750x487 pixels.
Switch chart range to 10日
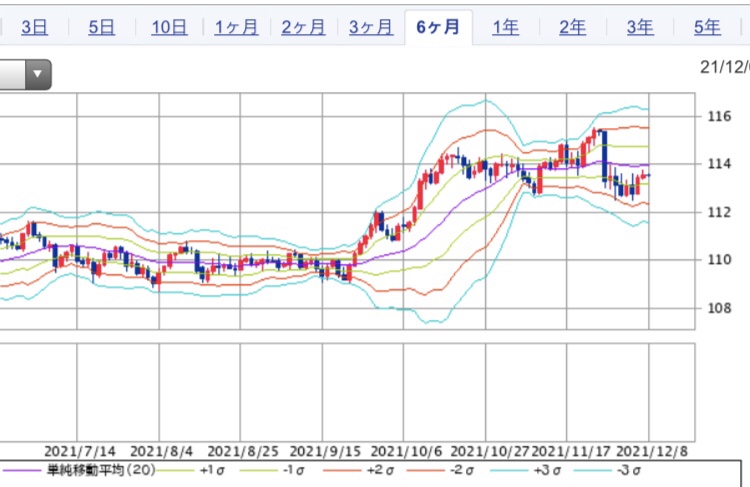(169, 28)
